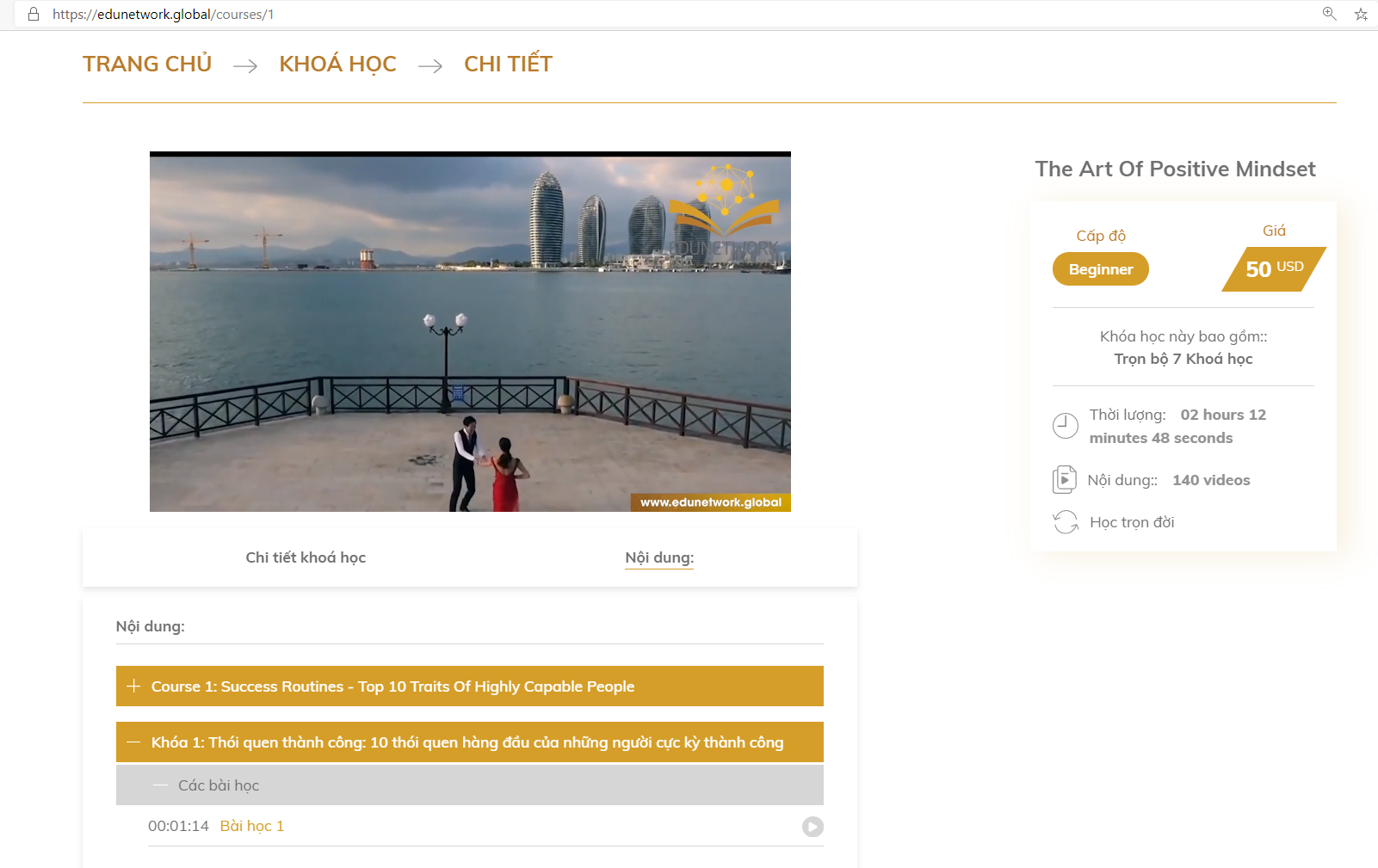Play Bài học 1 with the play icon
1378x868 pixels.
813,827
